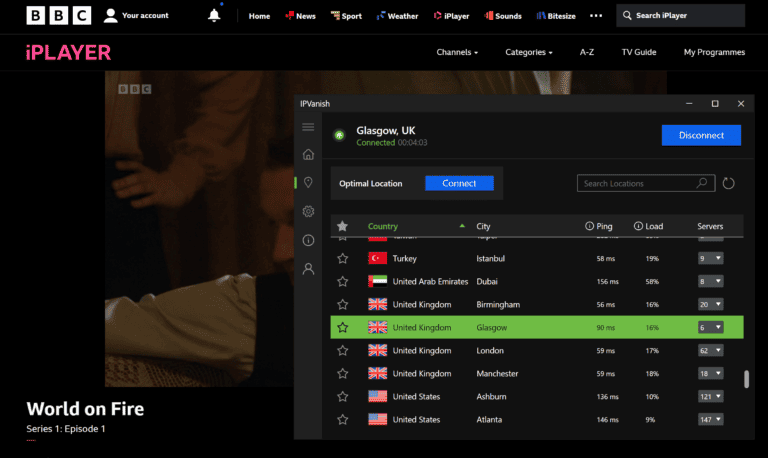The image size is (768, 458).
Task: Click the refresh server list icon
Action: click(728, 183)
